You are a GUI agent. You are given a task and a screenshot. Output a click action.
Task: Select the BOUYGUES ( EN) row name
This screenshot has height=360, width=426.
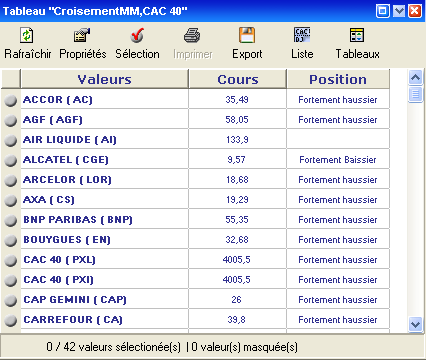click(x=67, y=240)
